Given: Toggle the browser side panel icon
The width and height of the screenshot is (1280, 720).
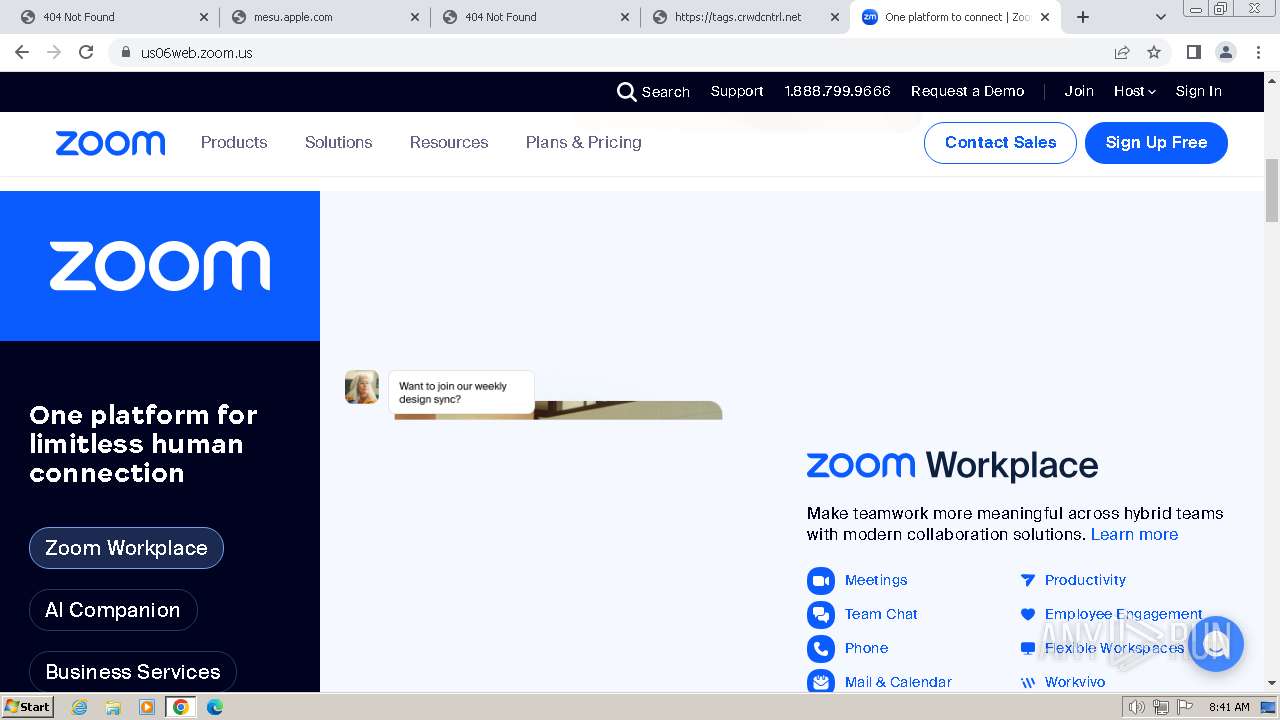Looking at the screenshot, I should pos(1193,52).
